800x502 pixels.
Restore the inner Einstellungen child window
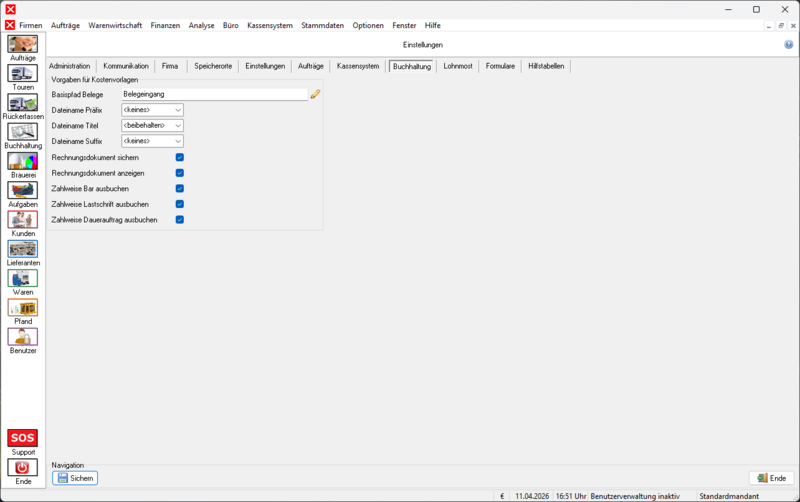[x=781, y=26]
